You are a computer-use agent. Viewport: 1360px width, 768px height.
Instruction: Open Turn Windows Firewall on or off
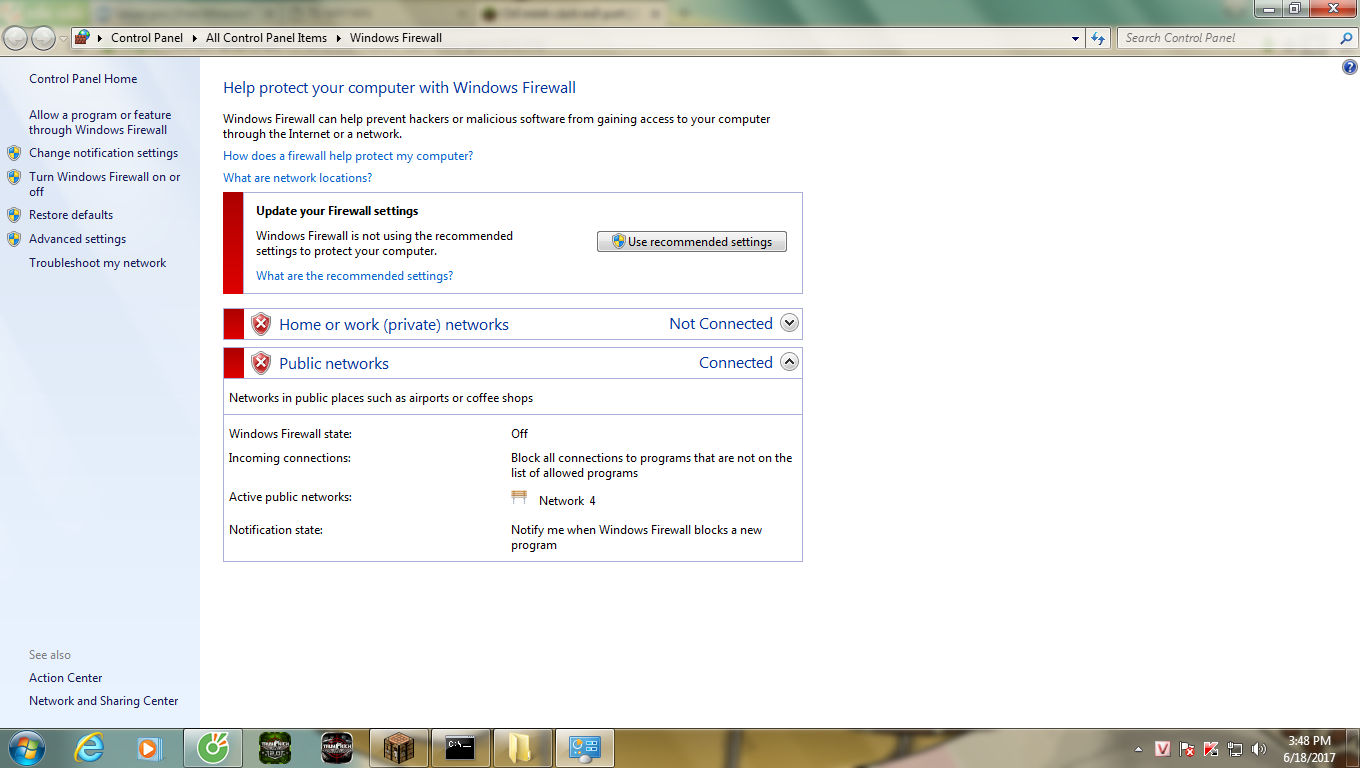(105, 184)
